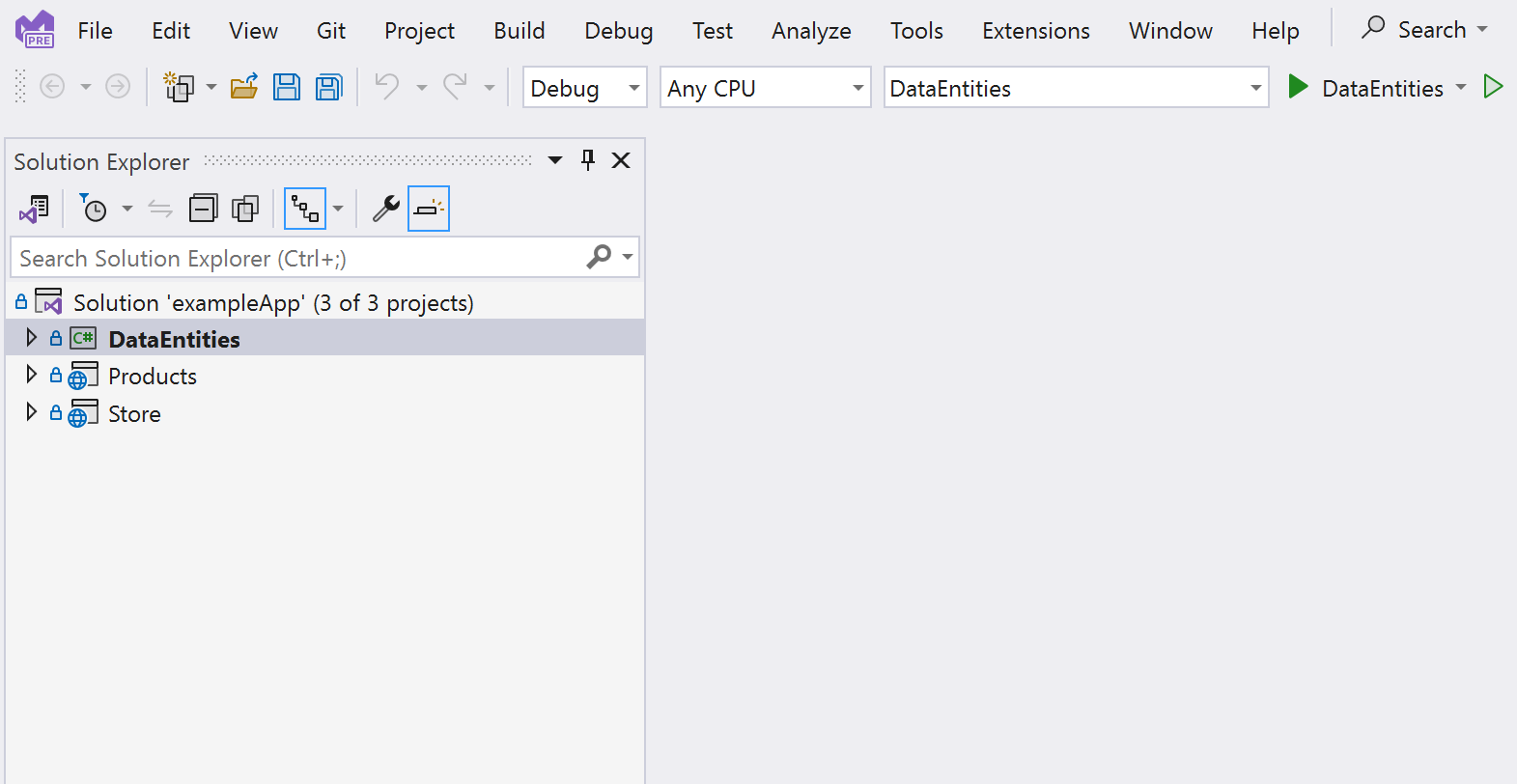Viewport: 1517px width, 784px height.
Task: Open the Extensions menu
Action: click(x=1036, y=31)
